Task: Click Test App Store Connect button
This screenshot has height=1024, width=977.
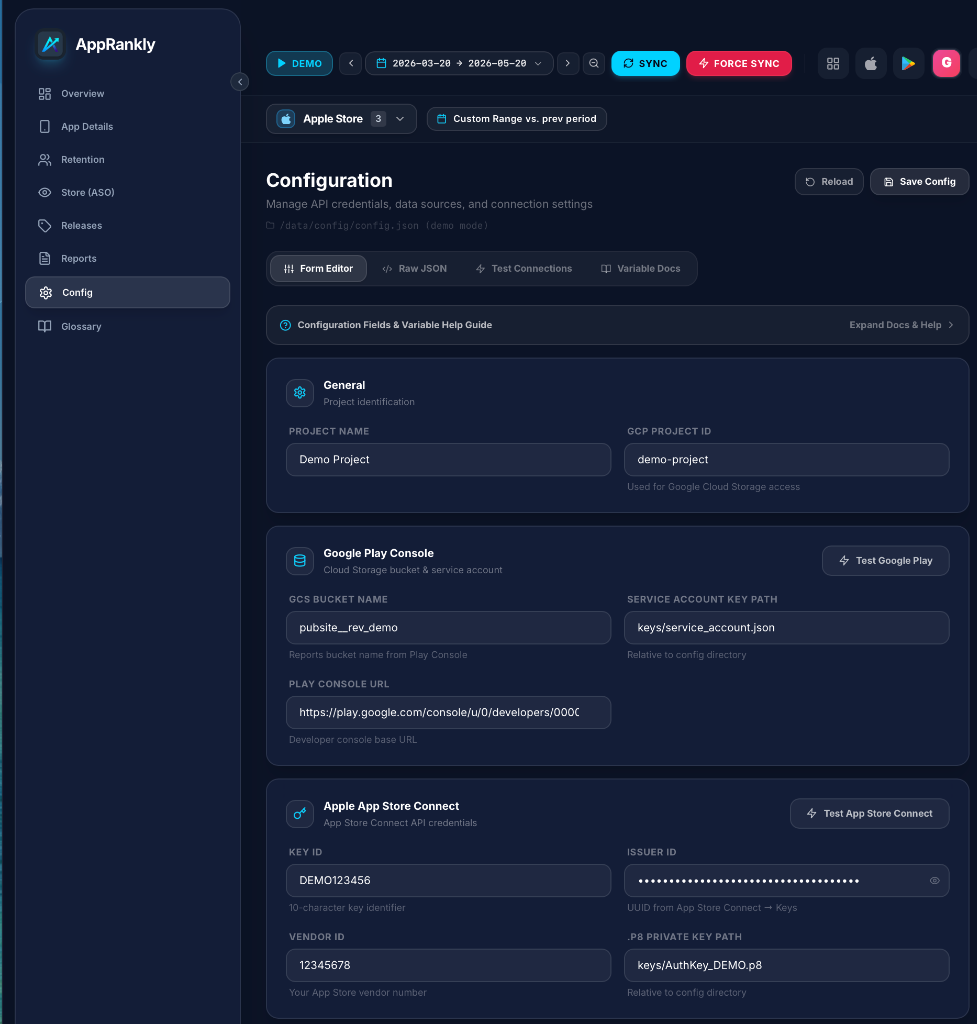Action: click(x=869, y=813)
